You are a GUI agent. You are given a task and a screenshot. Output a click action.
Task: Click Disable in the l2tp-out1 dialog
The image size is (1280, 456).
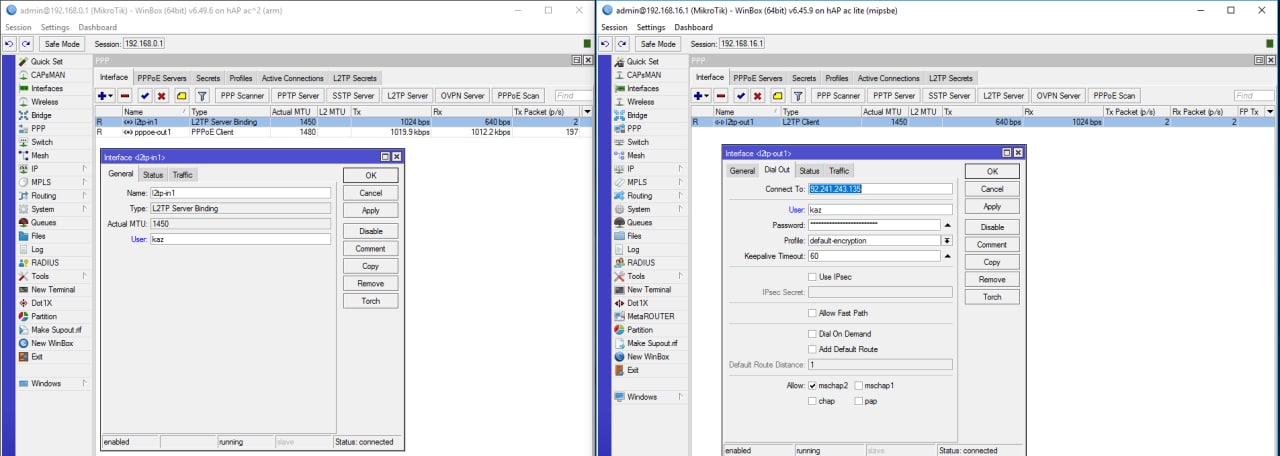[992, 227]
